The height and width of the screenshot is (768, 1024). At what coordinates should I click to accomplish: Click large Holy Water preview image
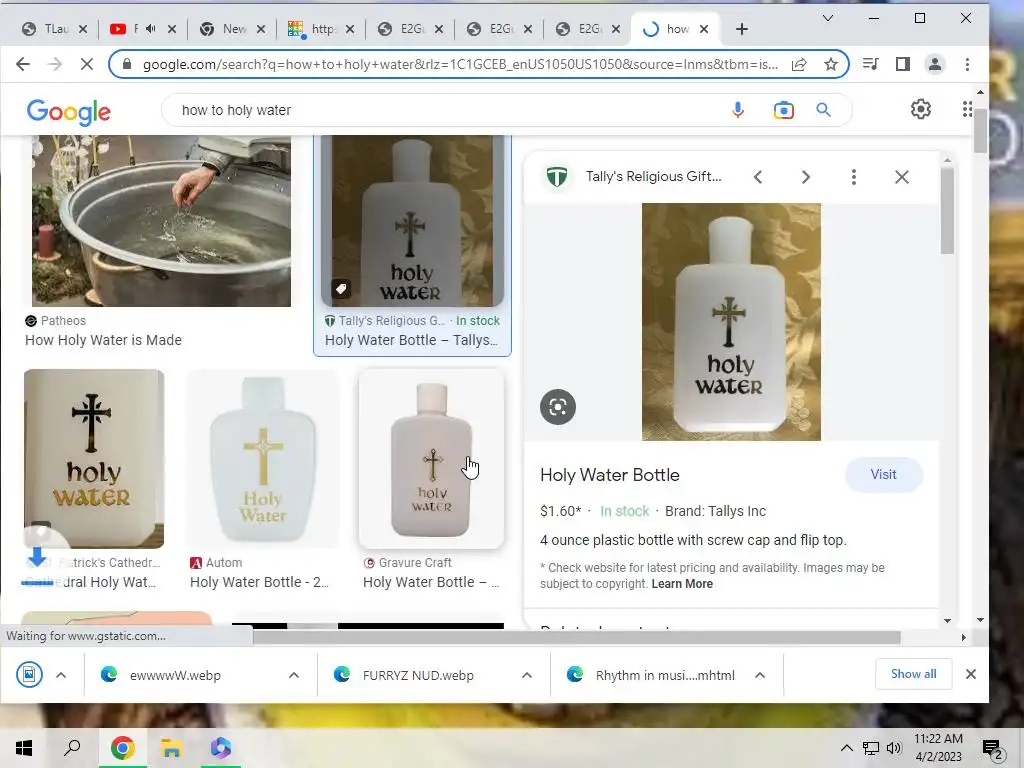click(731, 321)
